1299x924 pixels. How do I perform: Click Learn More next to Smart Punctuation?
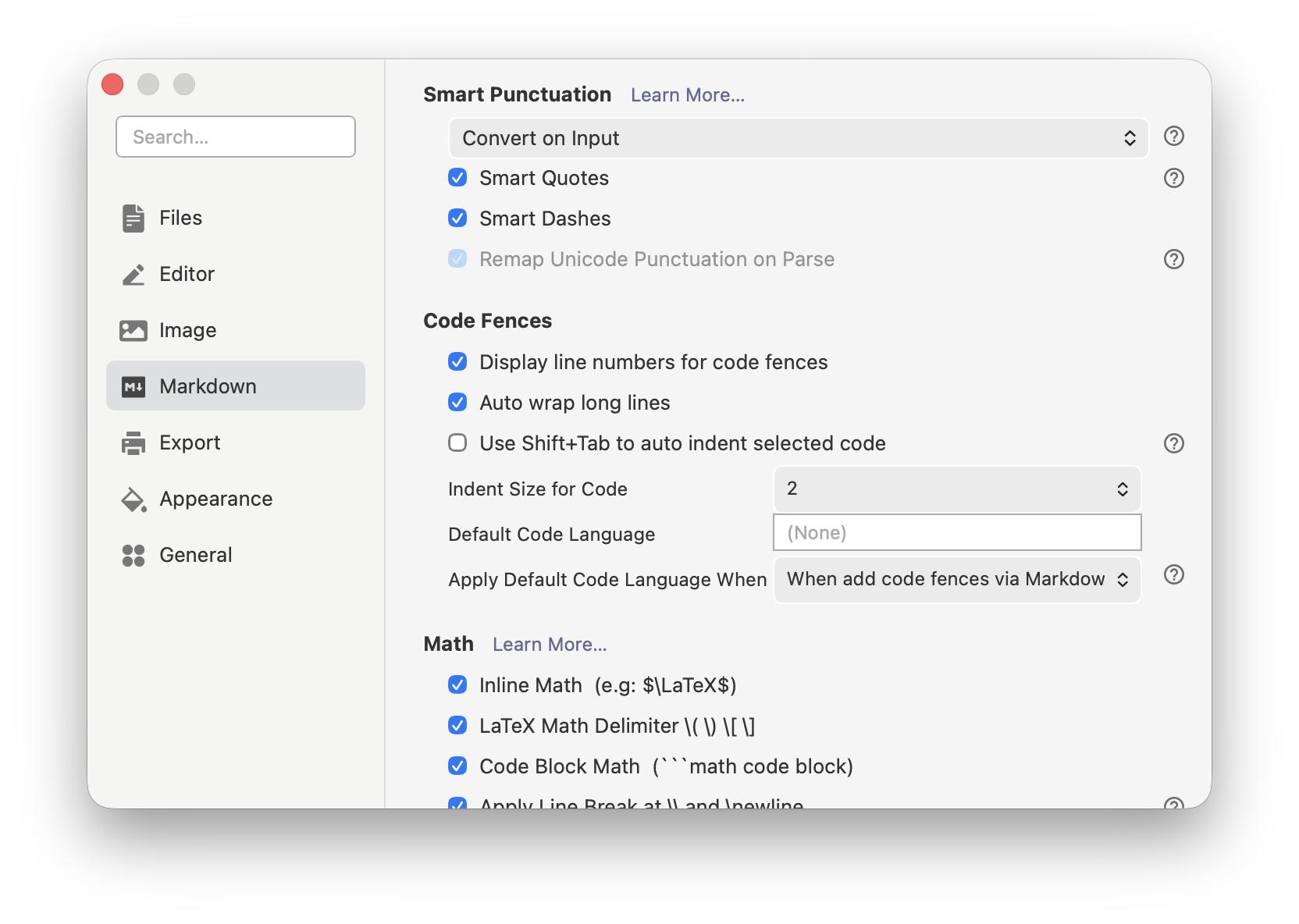687,94
